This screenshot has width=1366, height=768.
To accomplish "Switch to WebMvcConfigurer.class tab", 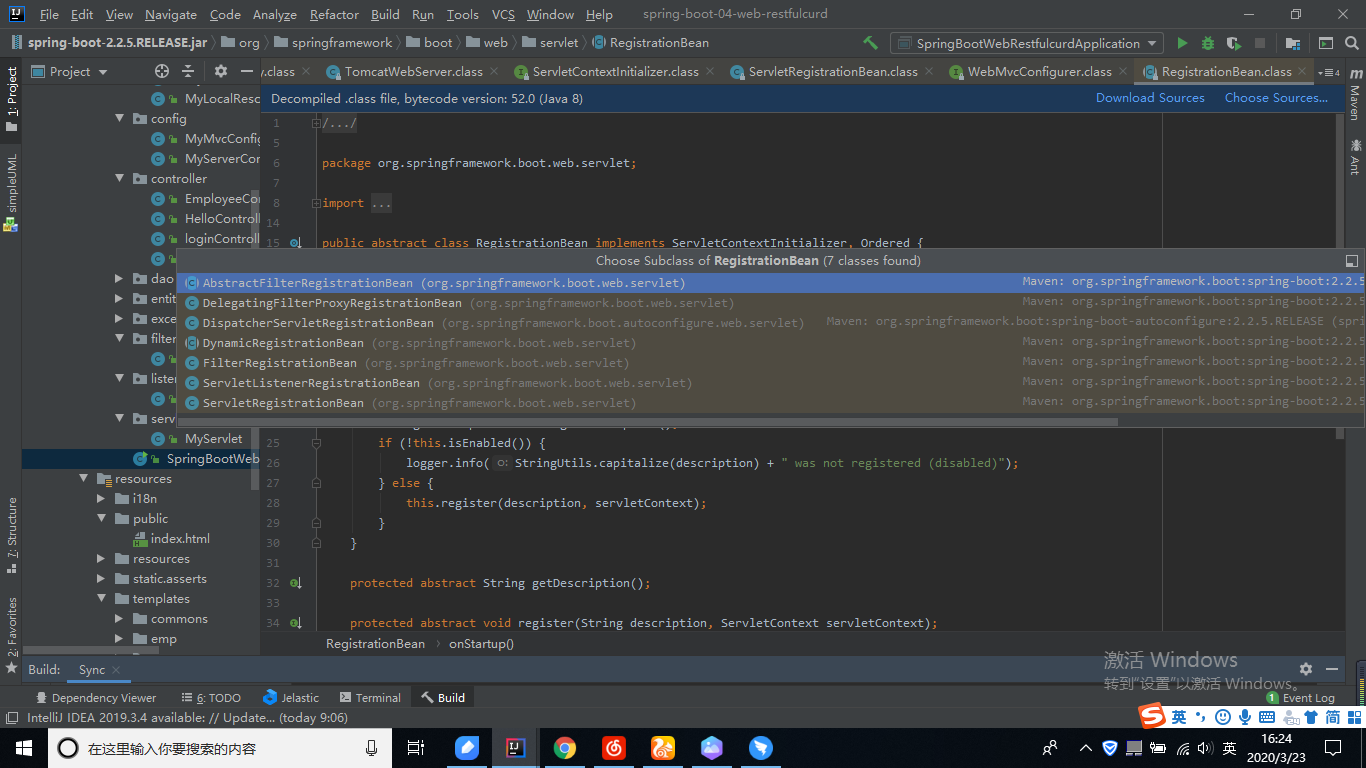I will point(1039,72).
